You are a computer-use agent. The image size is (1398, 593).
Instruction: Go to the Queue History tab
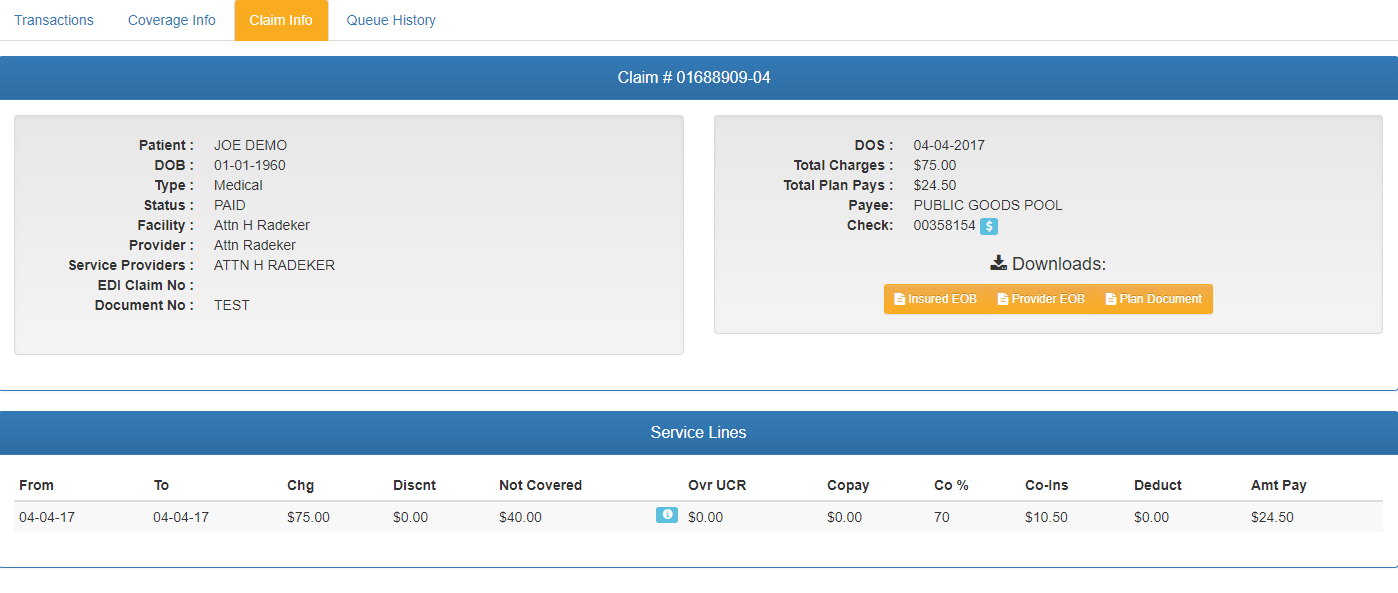click(x=391, y=20)
